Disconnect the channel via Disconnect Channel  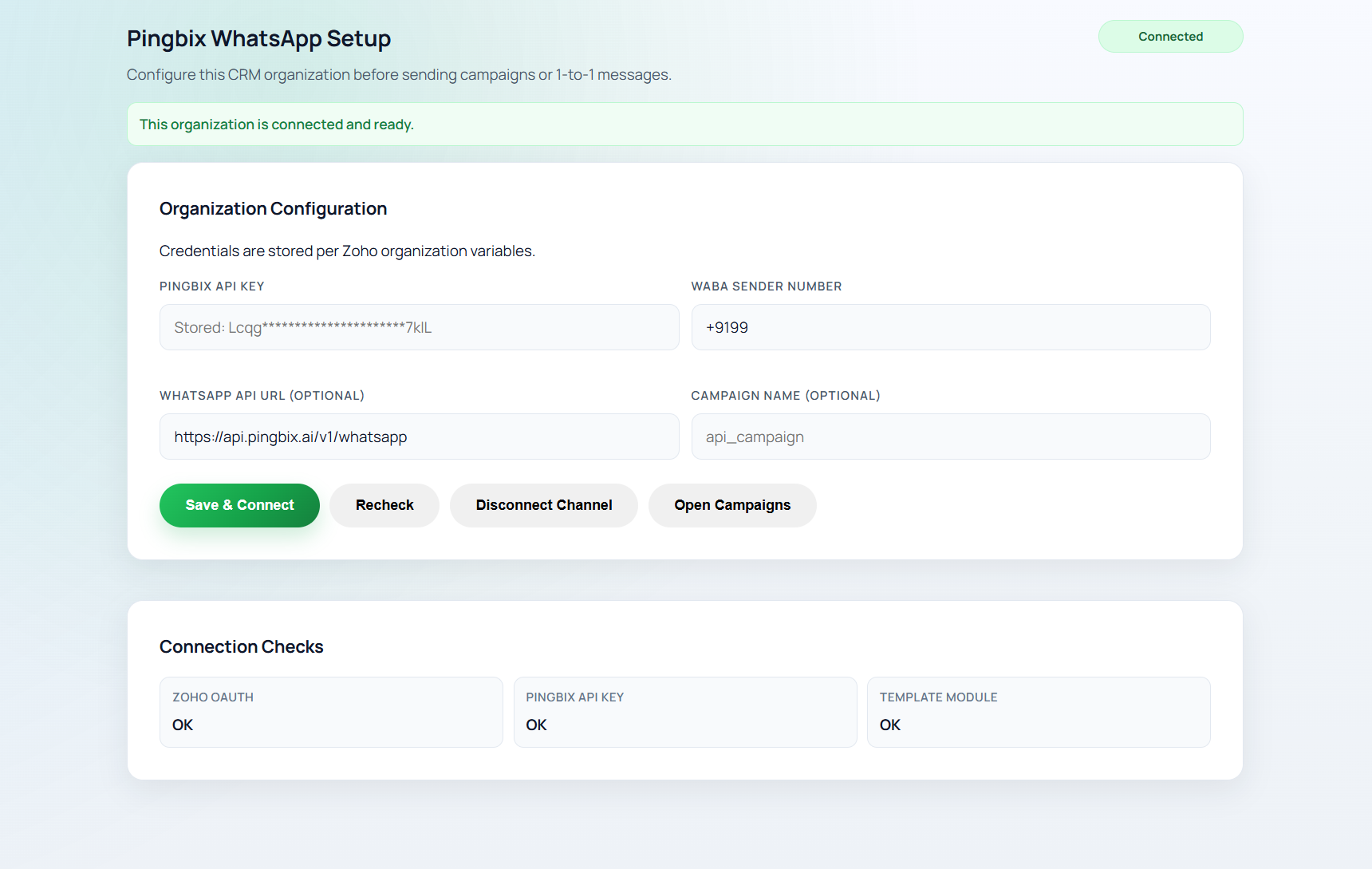(x=543, y=505)
